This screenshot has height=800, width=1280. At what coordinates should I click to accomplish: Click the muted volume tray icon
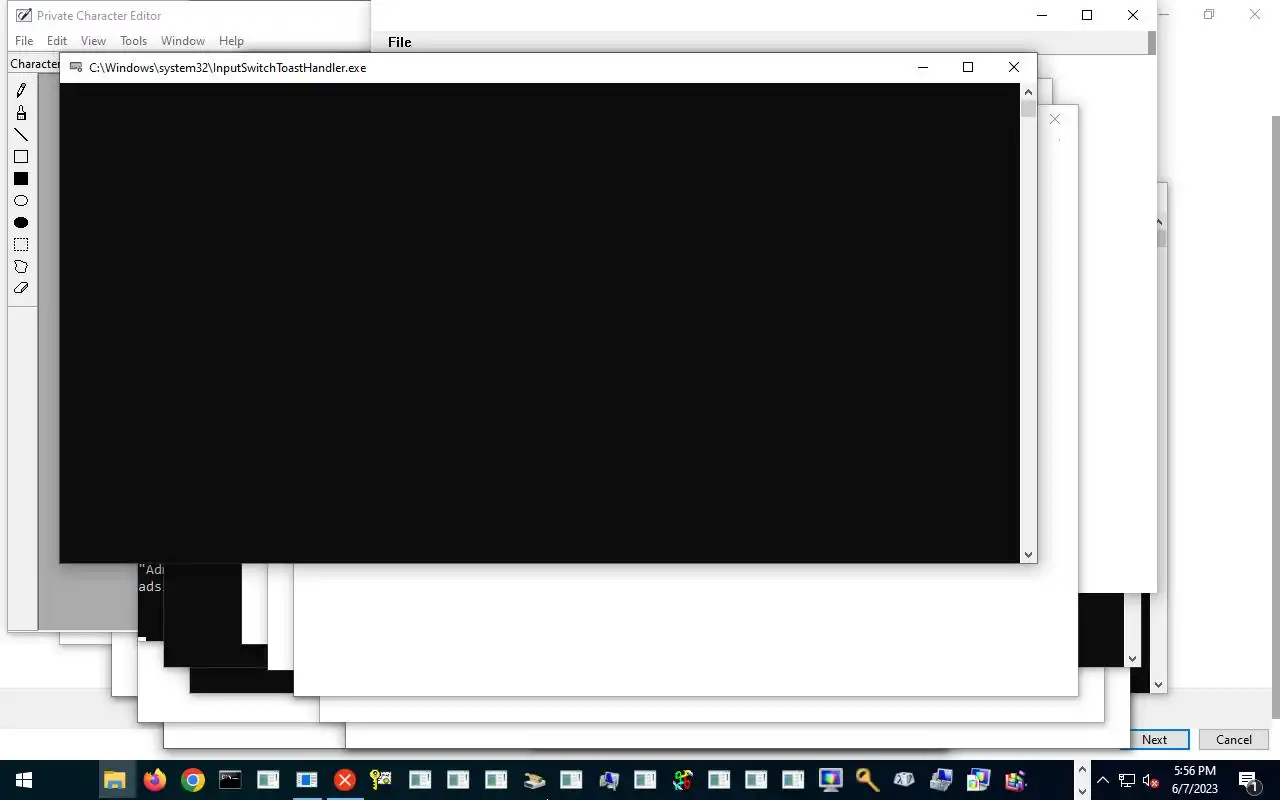click(x=1150, y=781)
